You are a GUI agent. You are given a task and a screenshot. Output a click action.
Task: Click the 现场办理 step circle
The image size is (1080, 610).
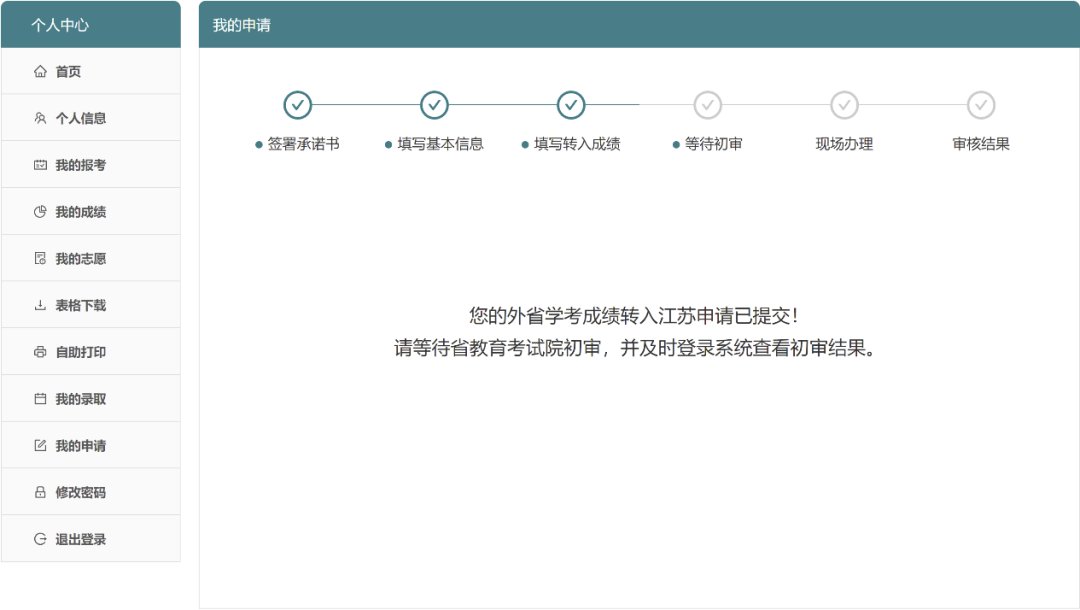tap(844, 105)
